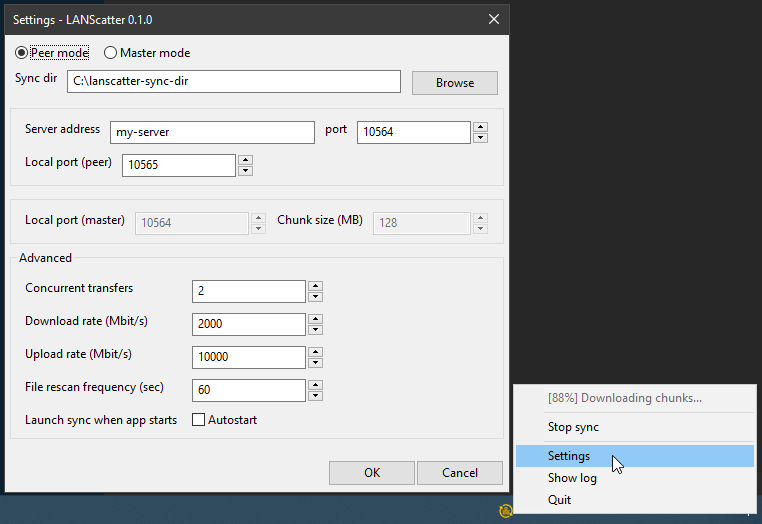The image size is (762, 524).
Task: Click the server port 10564 field
Action: (414, 132)
